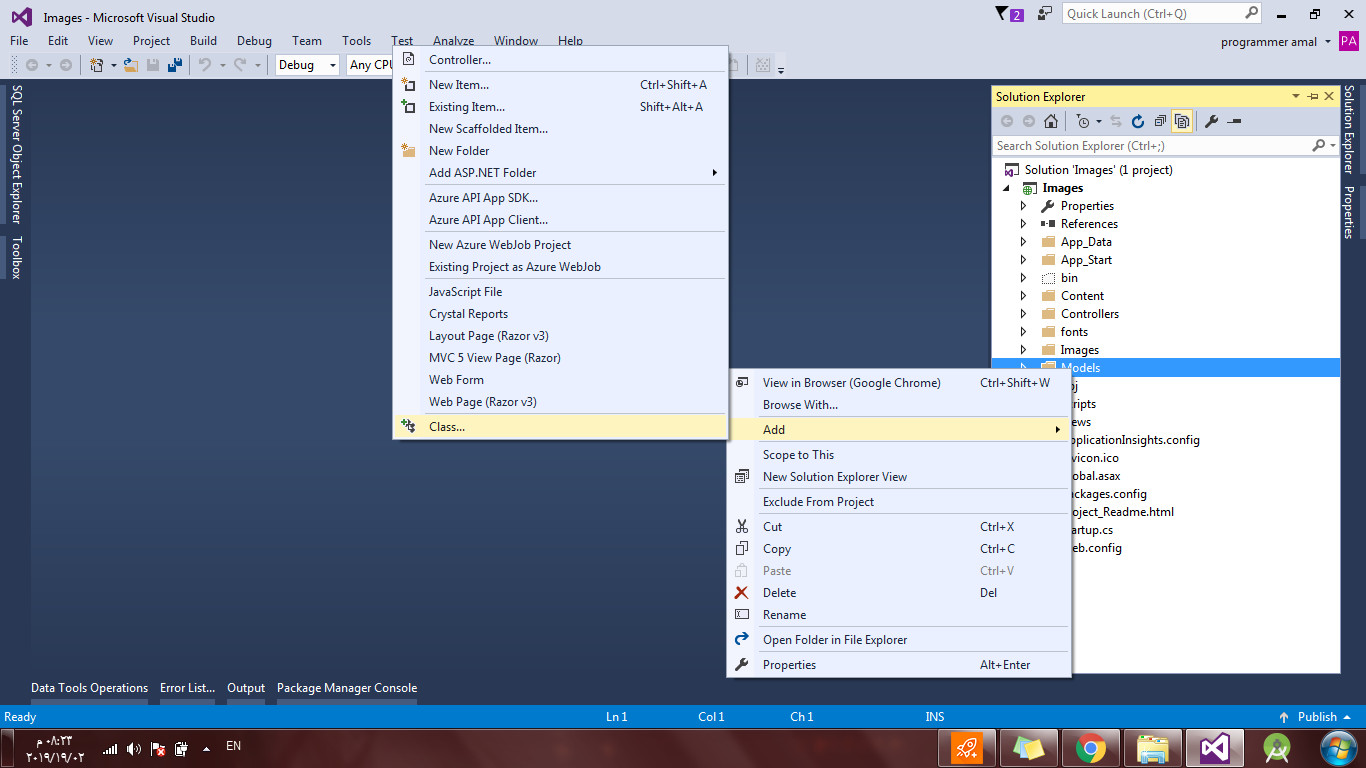
Task: Choose Delete in the context menu
Action: pos(898,593)
